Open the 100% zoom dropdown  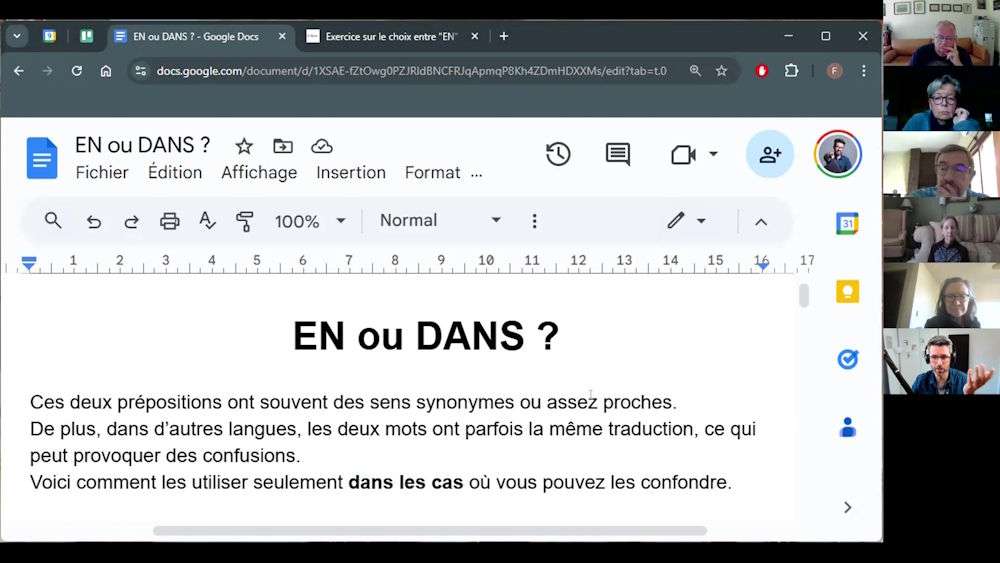[x=310, y=221]
